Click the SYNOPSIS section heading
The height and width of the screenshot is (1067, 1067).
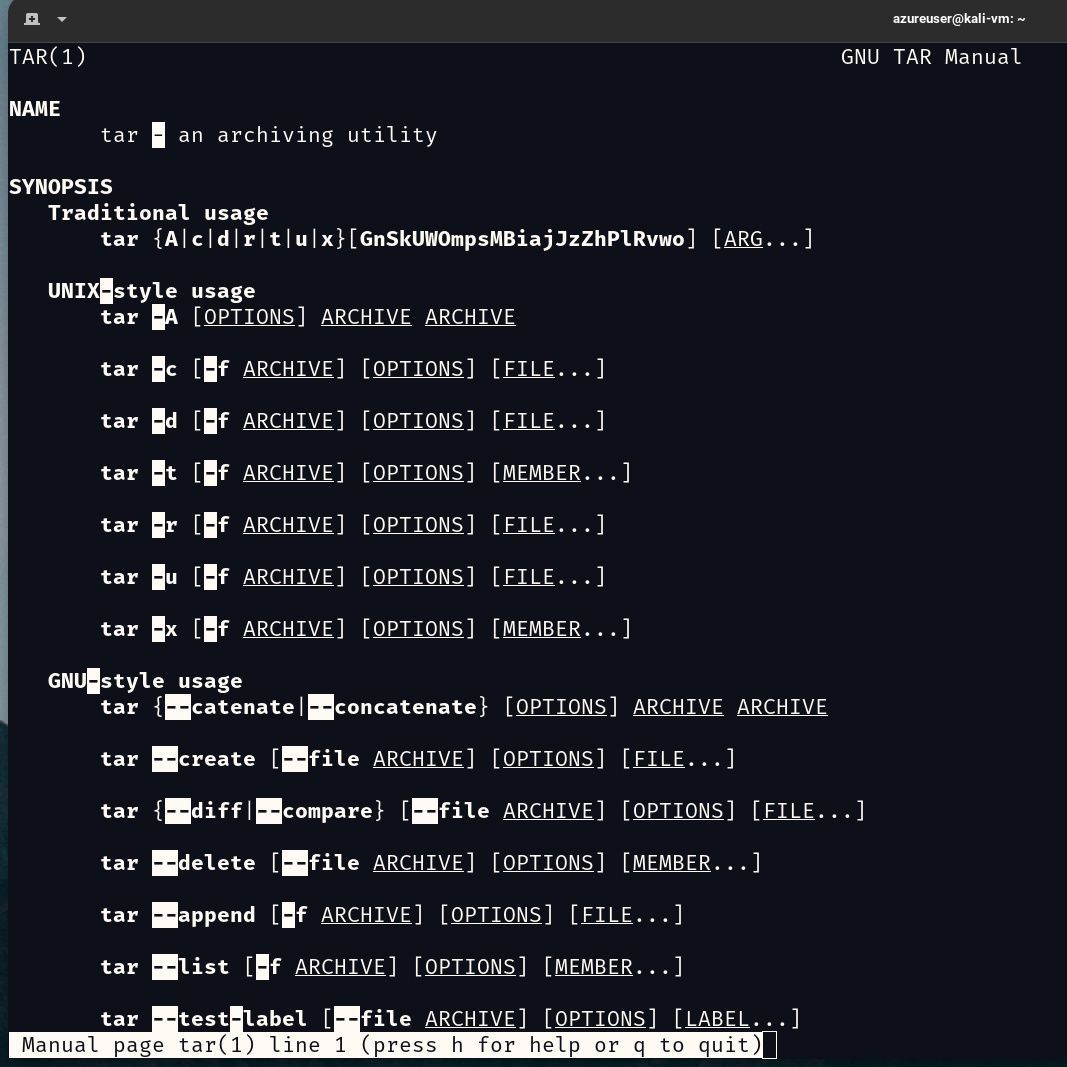[x=60, y=186]
